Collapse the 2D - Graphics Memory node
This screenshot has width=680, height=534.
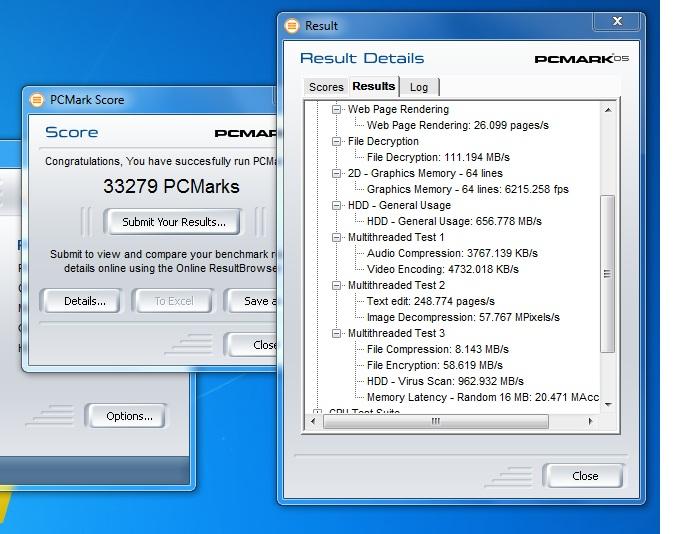tap(336, 174)
